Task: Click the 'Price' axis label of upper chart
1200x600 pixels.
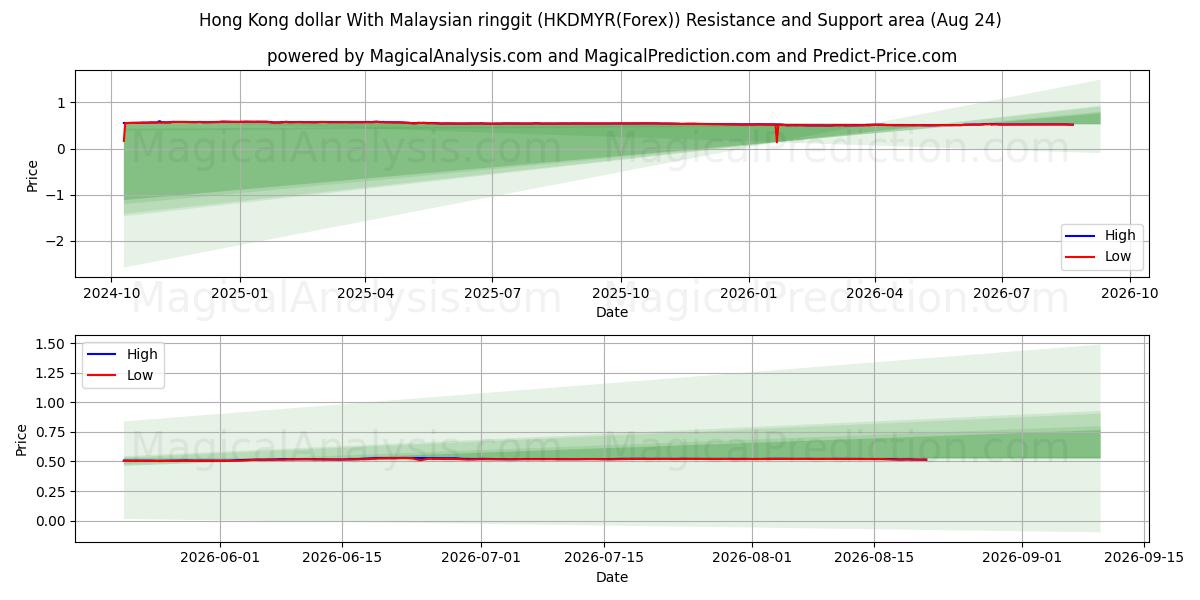Action: (x=32, y=174)
